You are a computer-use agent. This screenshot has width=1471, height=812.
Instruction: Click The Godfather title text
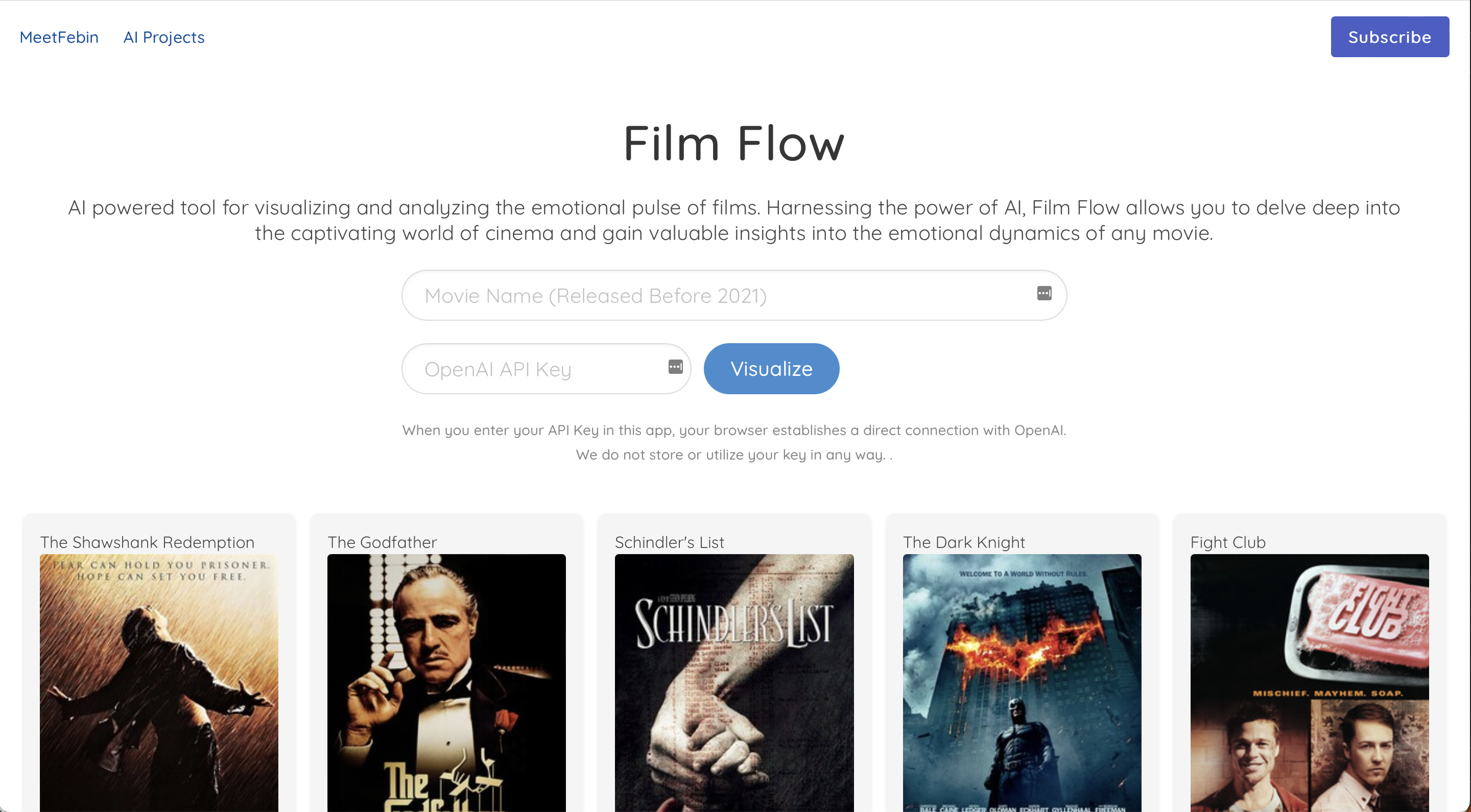[x=382, y=542]
